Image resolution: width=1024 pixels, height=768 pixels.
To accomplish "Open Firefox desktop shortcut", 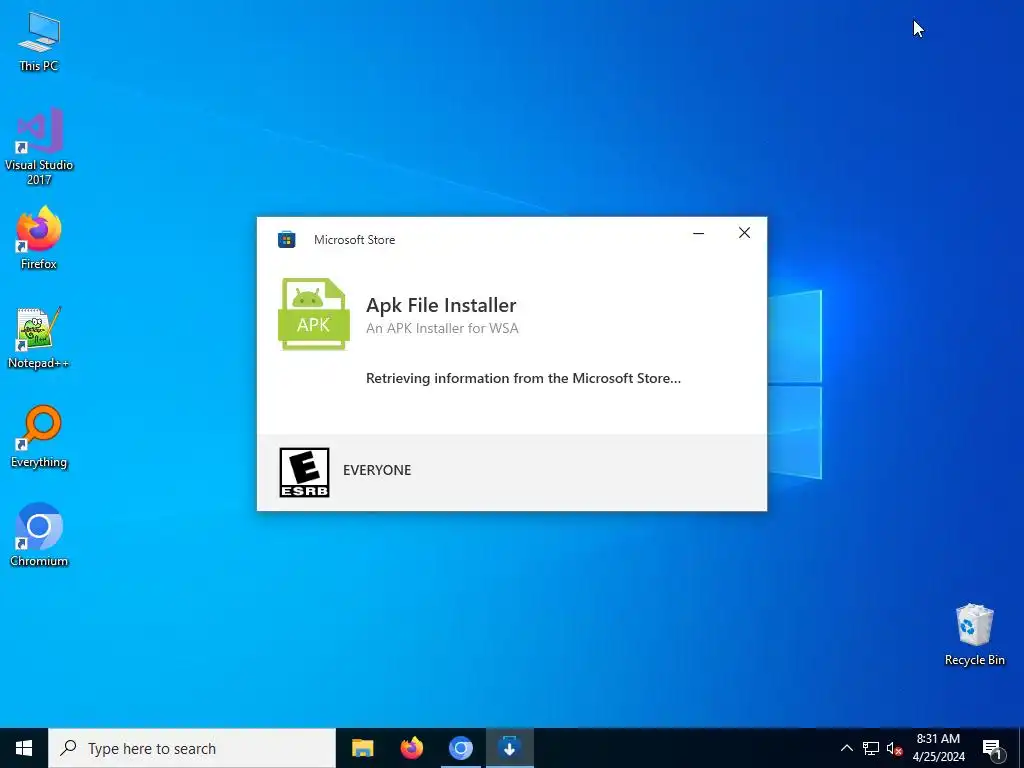I will 39,238.
